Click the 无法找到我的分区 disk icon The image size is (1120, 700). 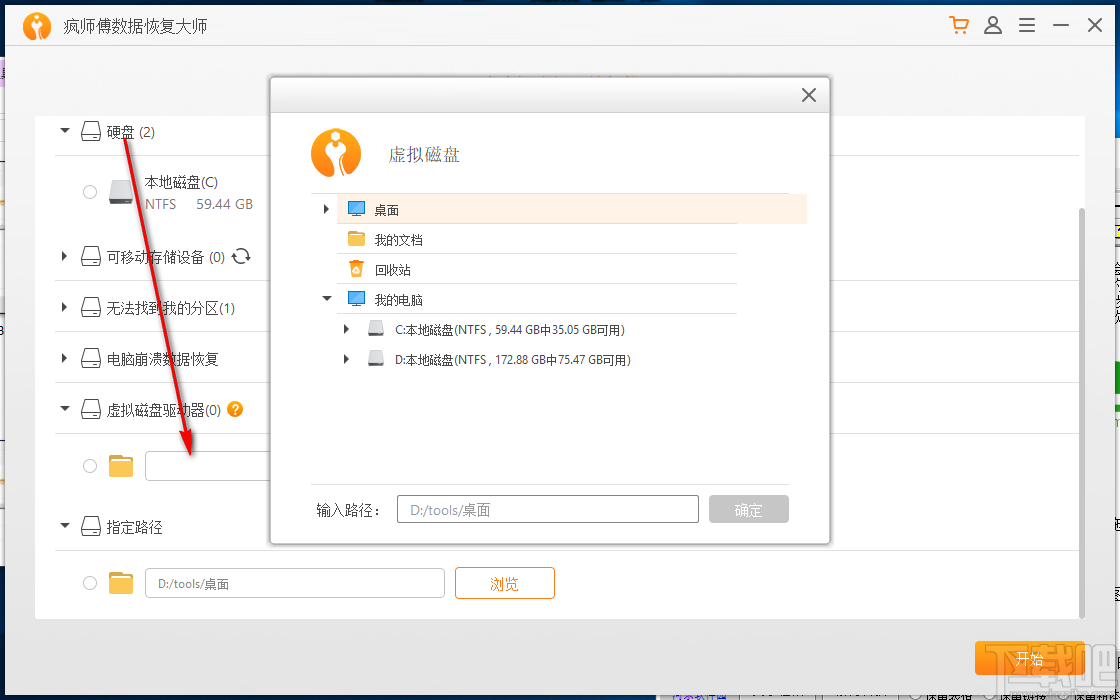pyautogui.click(x=91, y=307)
